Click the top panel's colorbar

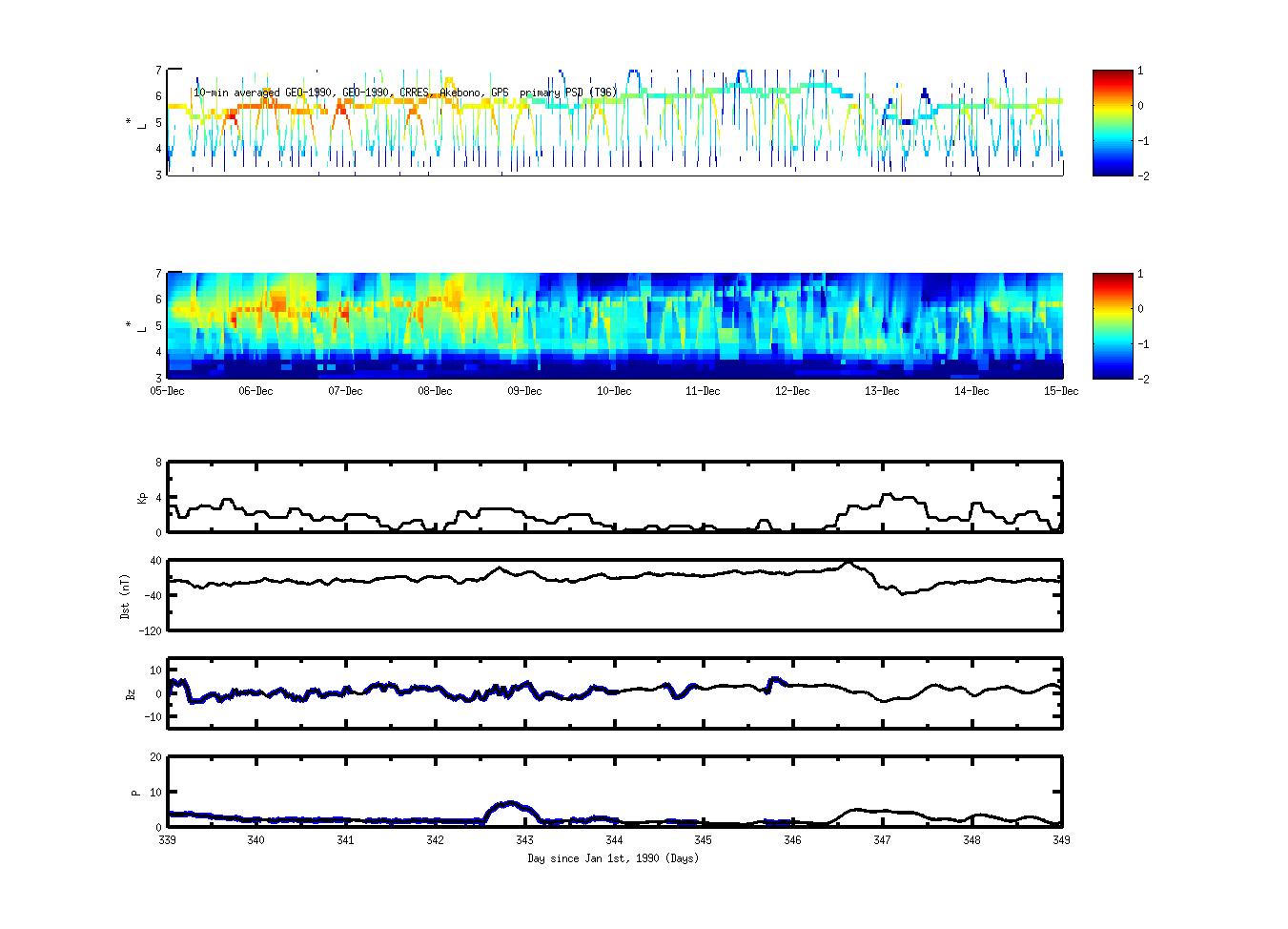click(x=1112, y=122)
